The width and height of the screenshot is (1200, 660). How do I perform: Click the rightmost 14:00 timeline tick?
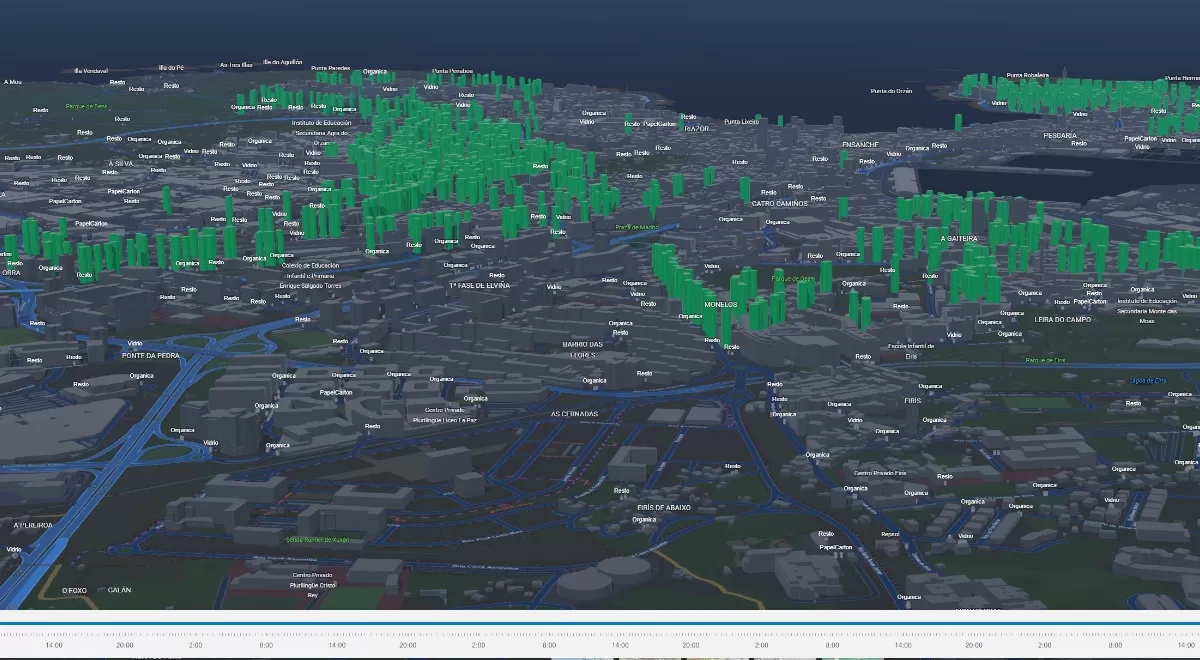(1185, 646)
